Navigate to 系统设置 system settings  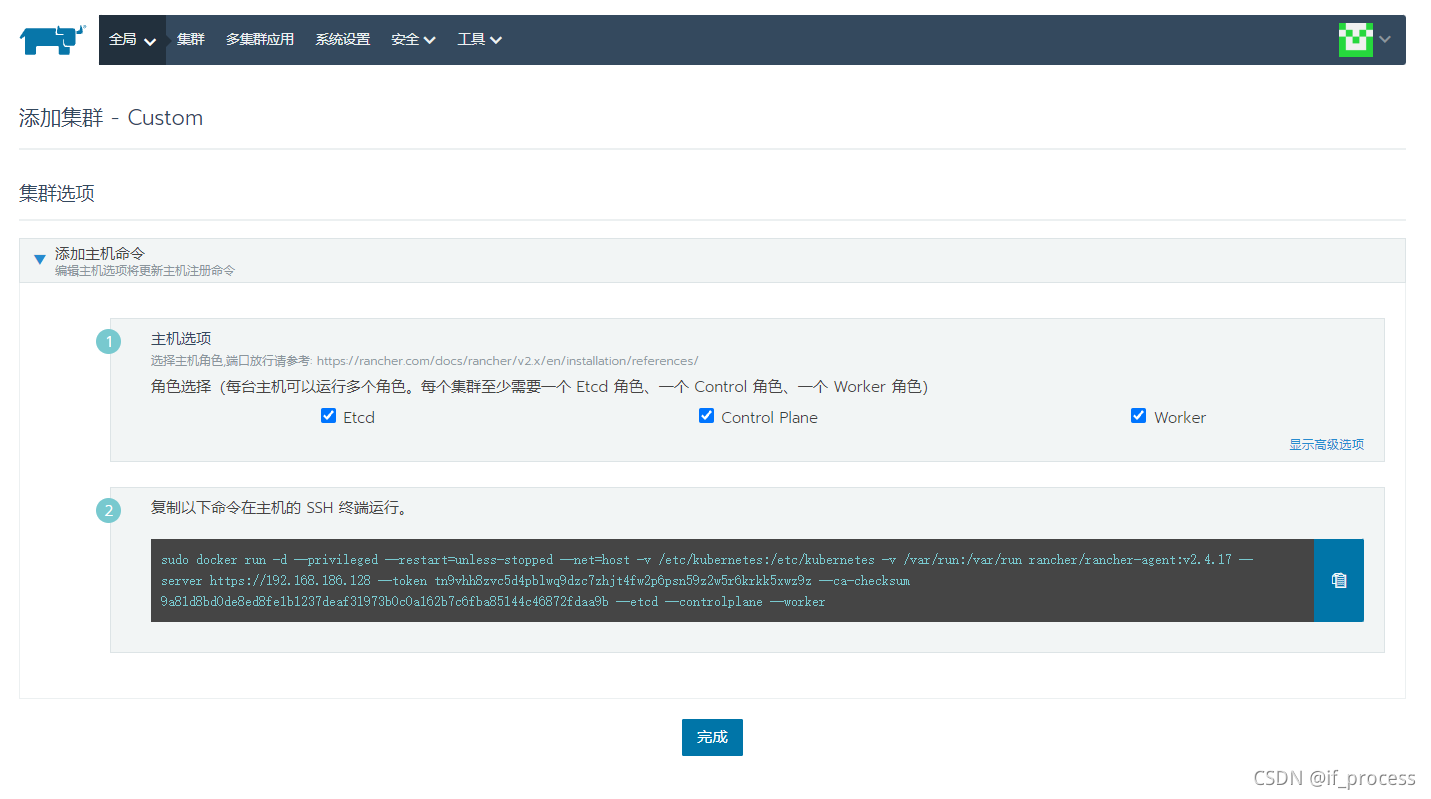[x=343, y=40]
